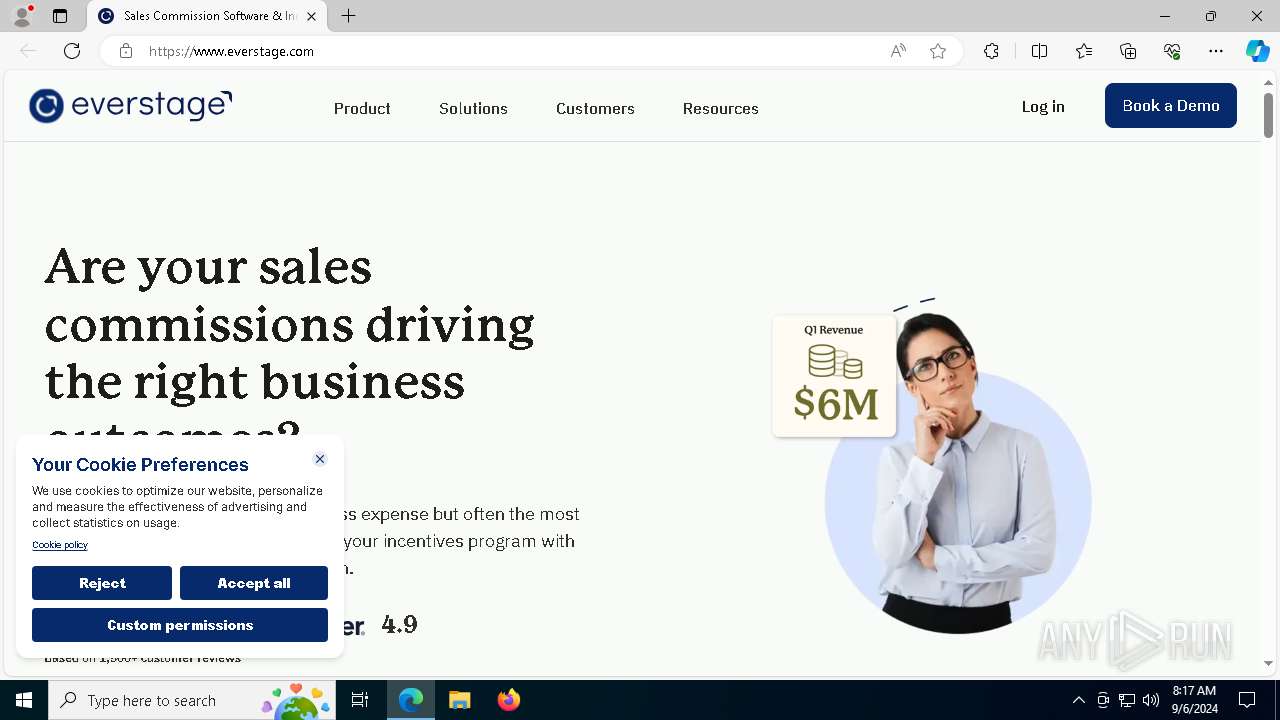Image resolution: width=1280 pixels, height=720 pixels.
Task: Open a new tab with the plus button
Action: (348, 16)
